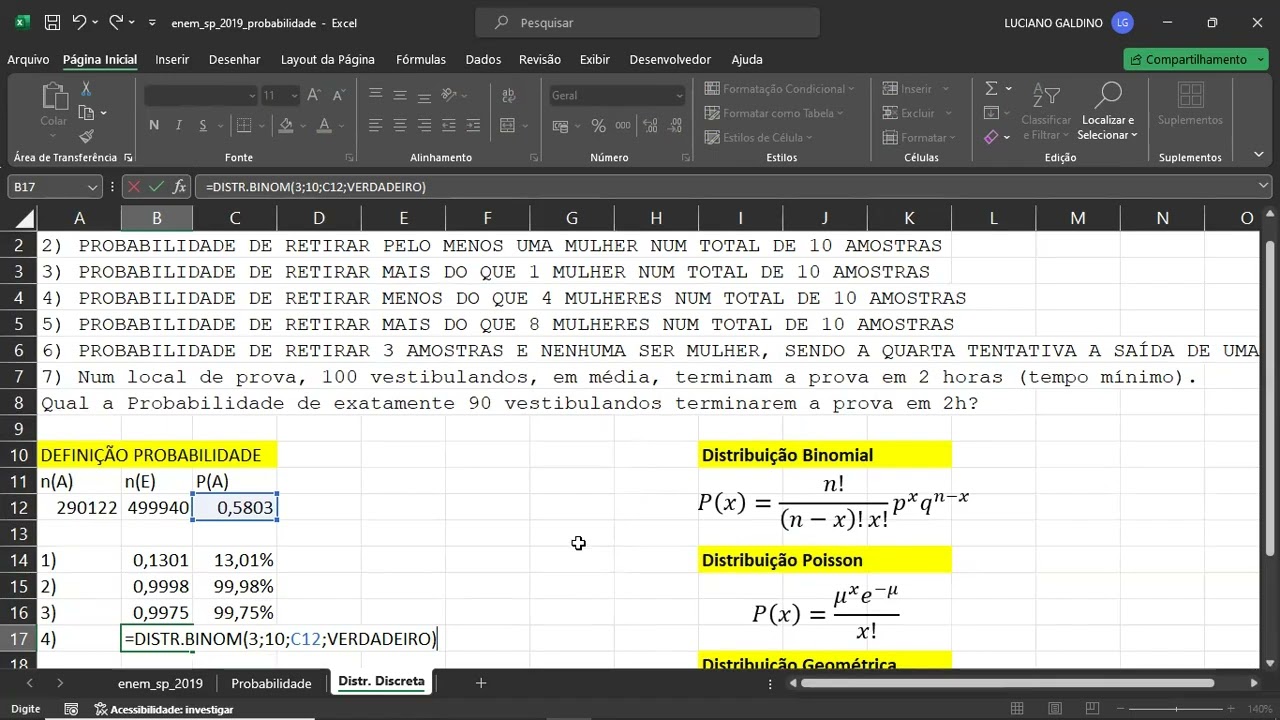The height and width of the screenshot is (720, 1280).
Task: Cancel formula entry with the X icon
Action: click(134, 186)
